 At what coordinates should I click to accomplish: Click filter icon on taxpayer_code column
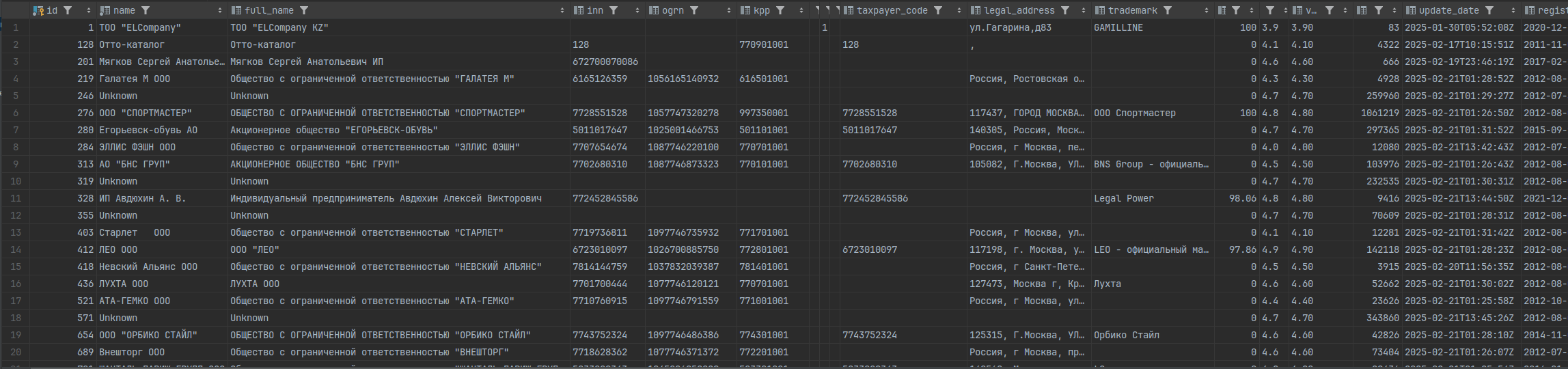938,10
